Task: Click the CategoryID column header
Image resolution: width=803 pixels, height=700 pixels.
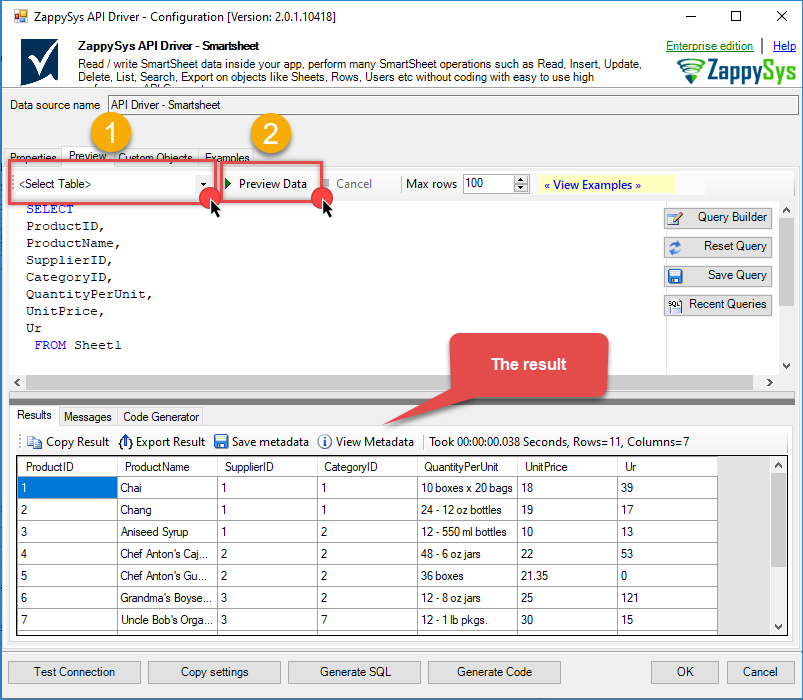Action: (x=367, y=466)
